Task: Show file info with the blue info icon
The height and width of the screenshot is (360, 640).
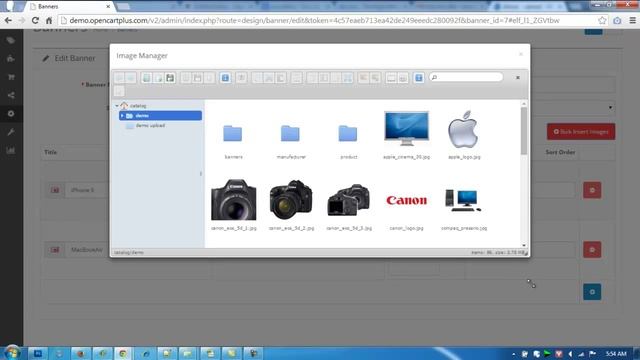Action: [x=225, y=78]
